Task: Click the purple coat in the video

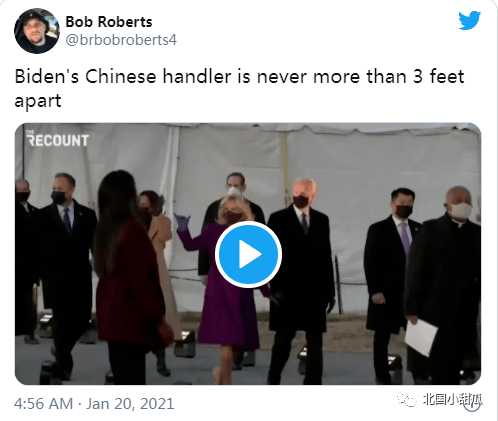Action: tap(225, 287)
